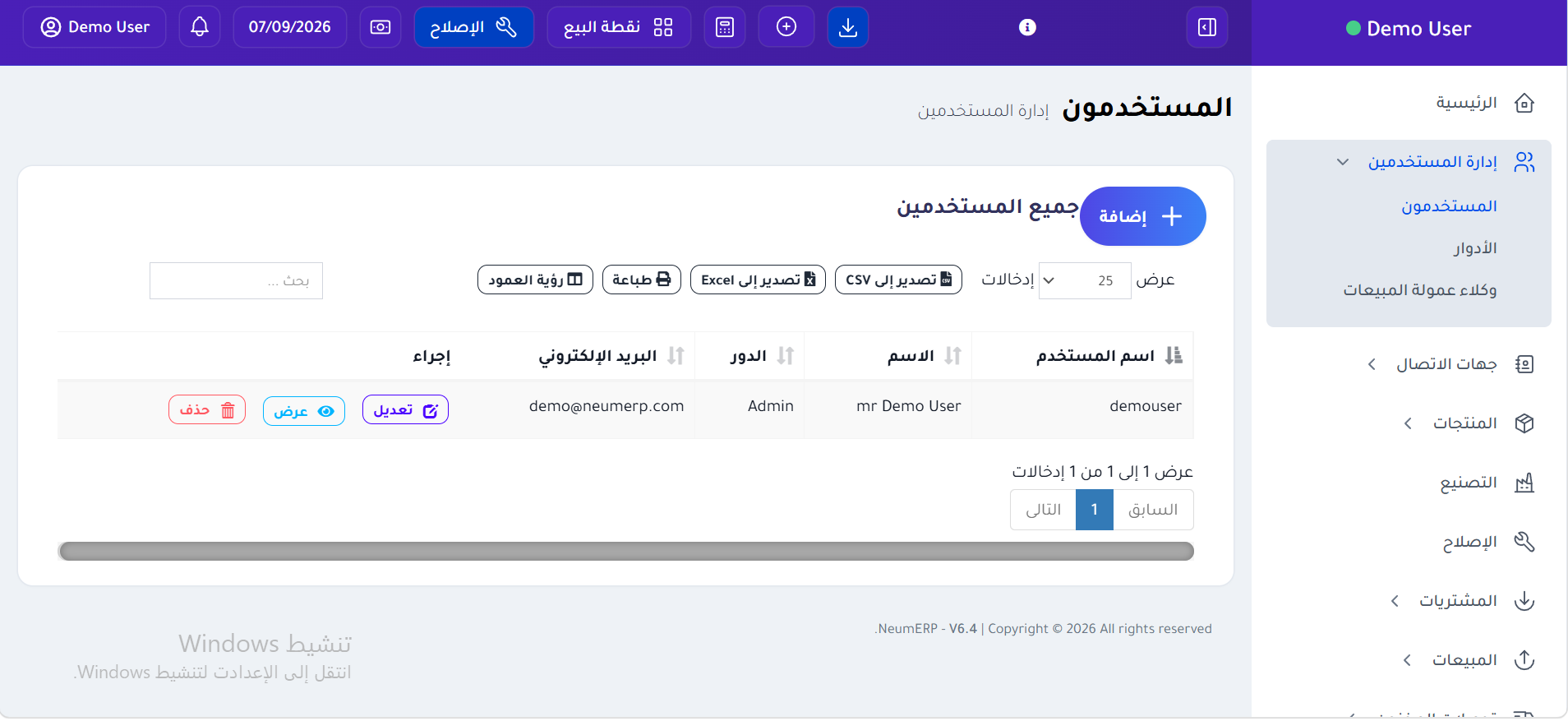Open the الإصلاح repair button in top bar
Screen dimensions: 1568x721
474,27
